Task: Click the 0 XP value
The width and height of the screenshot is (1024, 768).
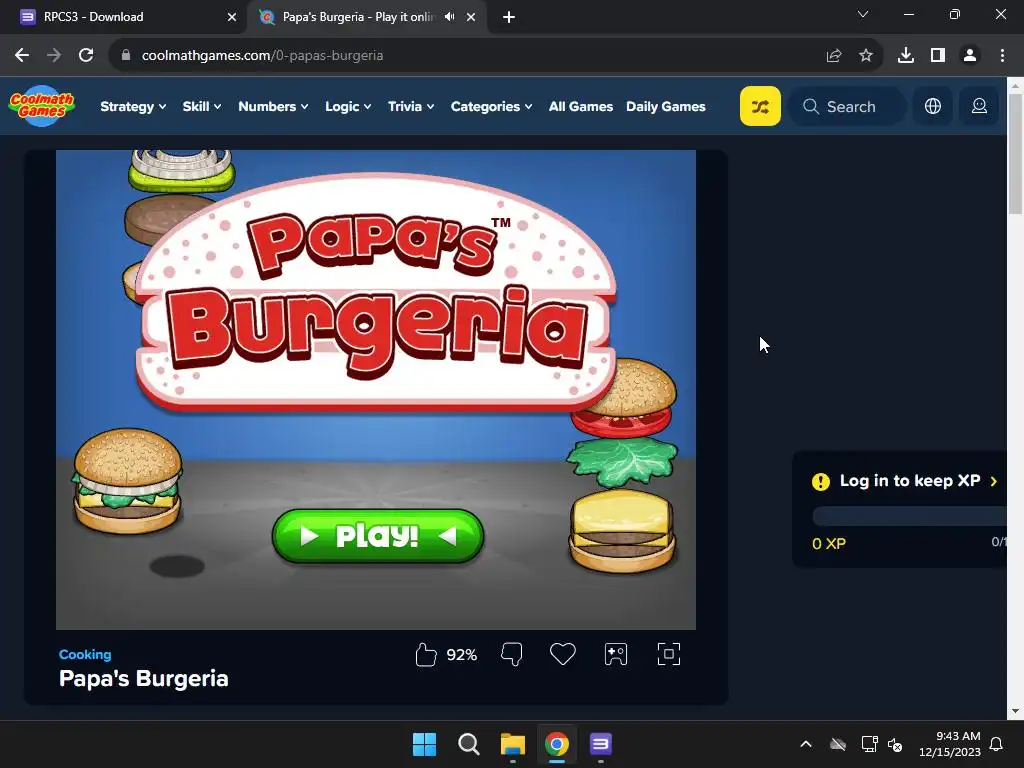Action: (829, 543)
